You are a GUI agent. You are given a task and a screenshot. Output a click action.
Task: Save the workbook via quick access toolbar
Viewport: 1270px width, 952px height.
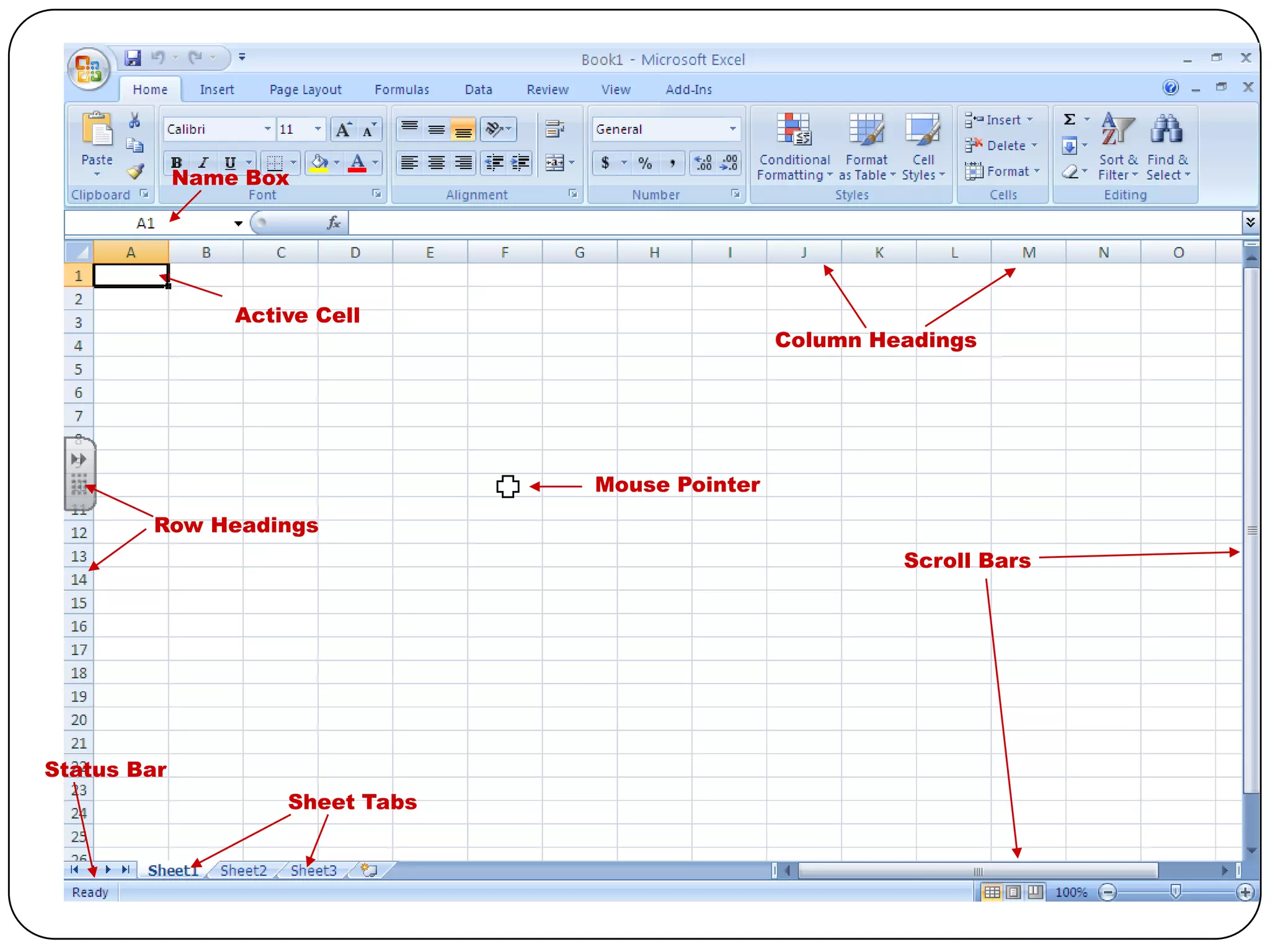pyautogui.click(x=132, y=58)
